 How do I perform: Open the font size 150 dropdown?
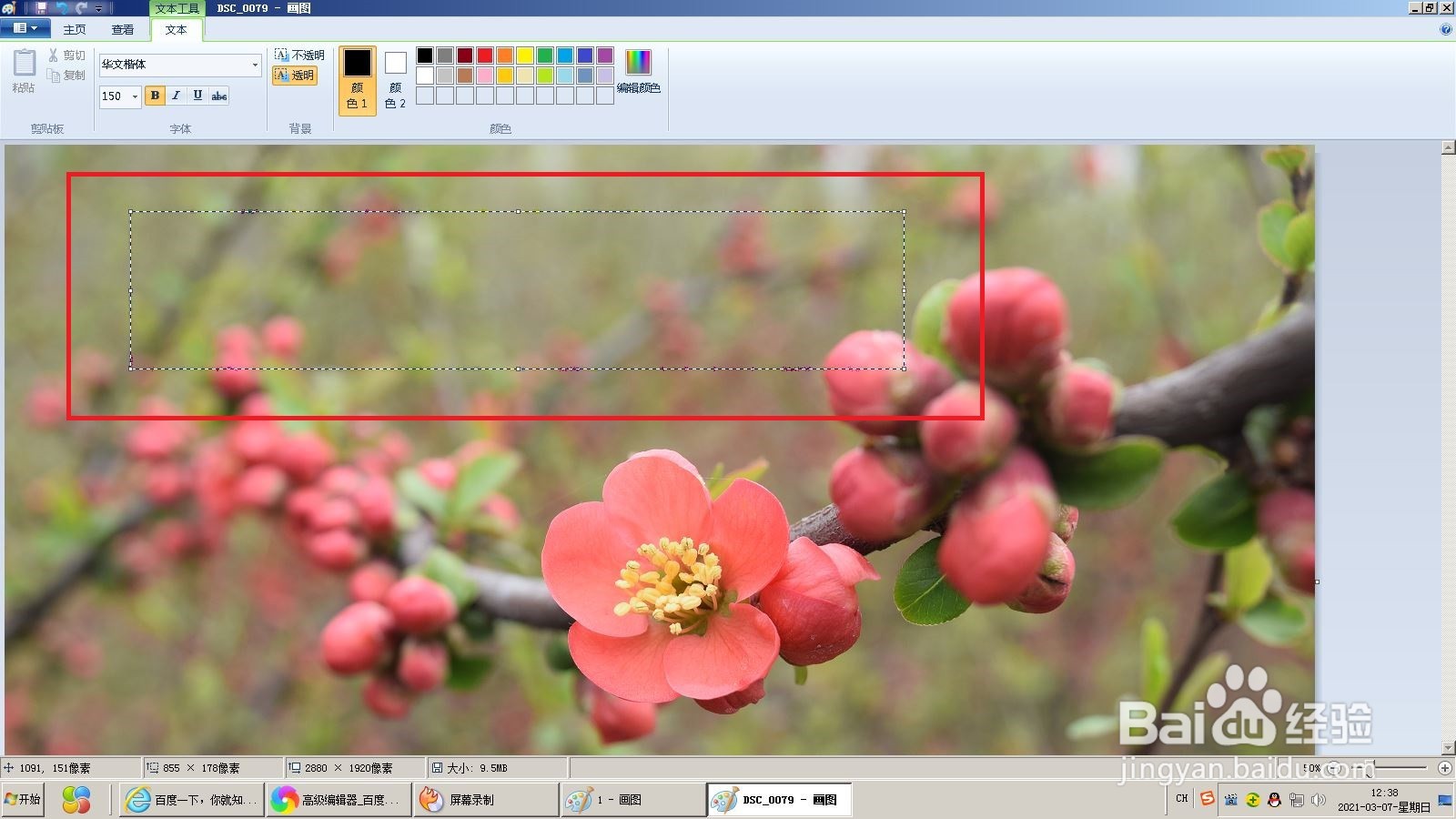click(135, 96)
